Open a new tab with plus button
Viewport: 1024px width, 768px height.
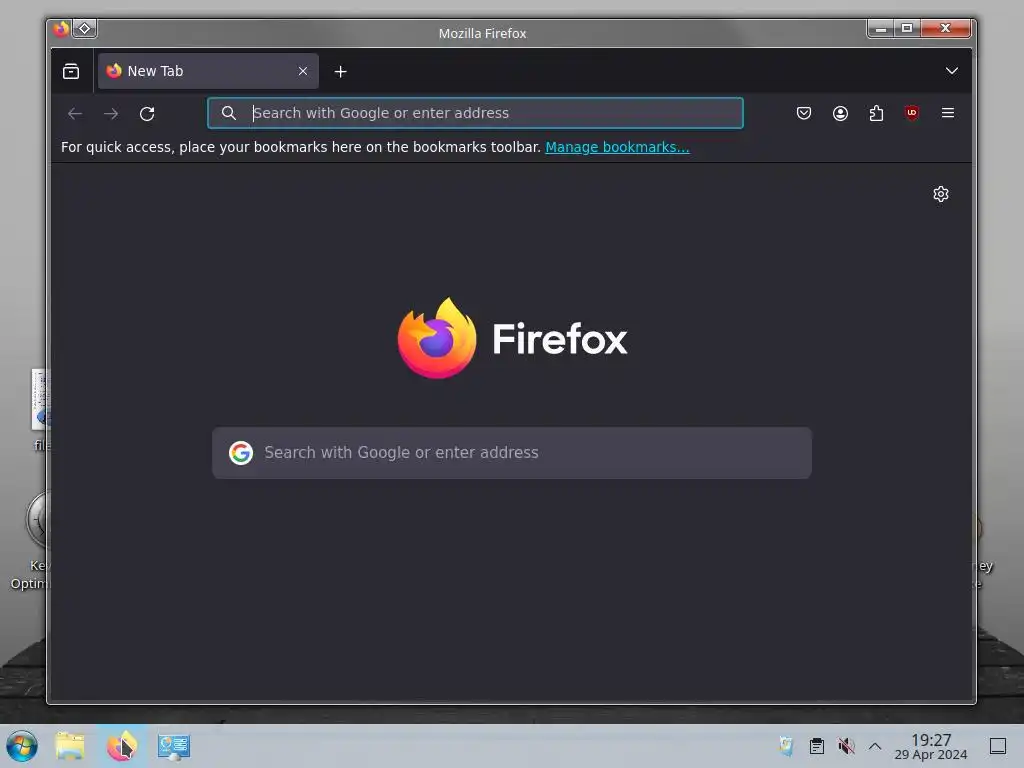(340, 71)
